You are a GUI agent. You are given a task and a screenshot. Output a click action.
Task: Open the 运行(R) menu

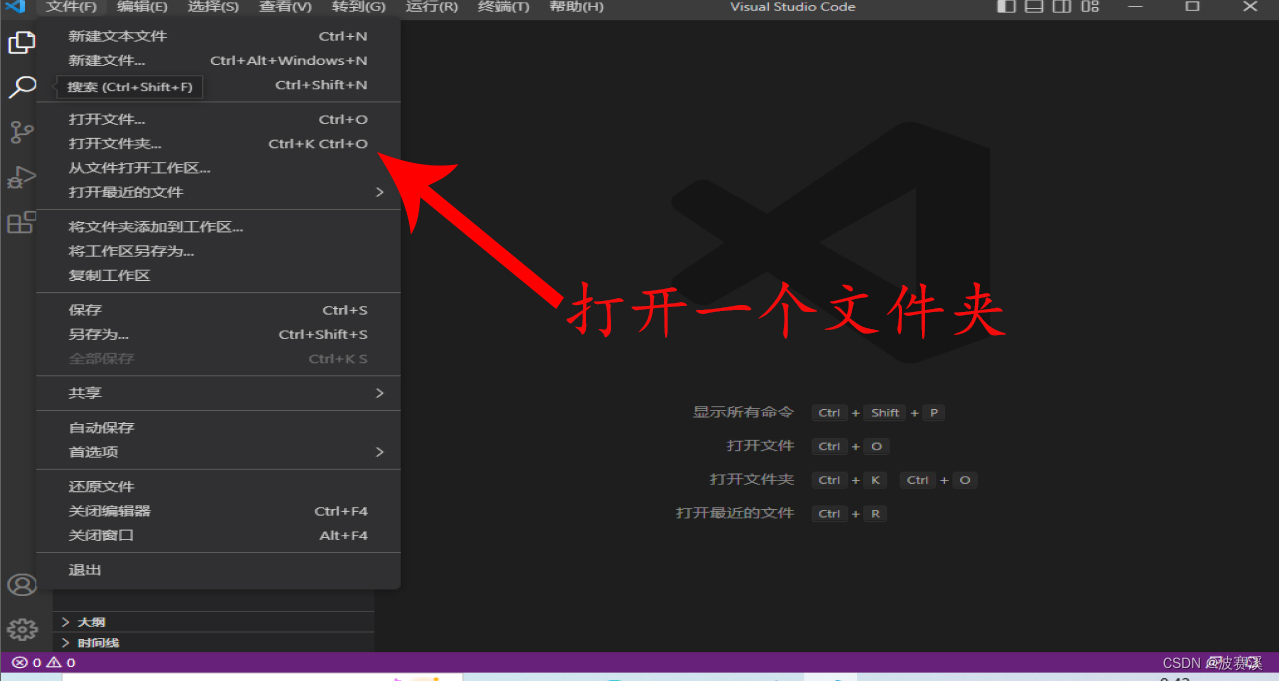click(432, 7)
